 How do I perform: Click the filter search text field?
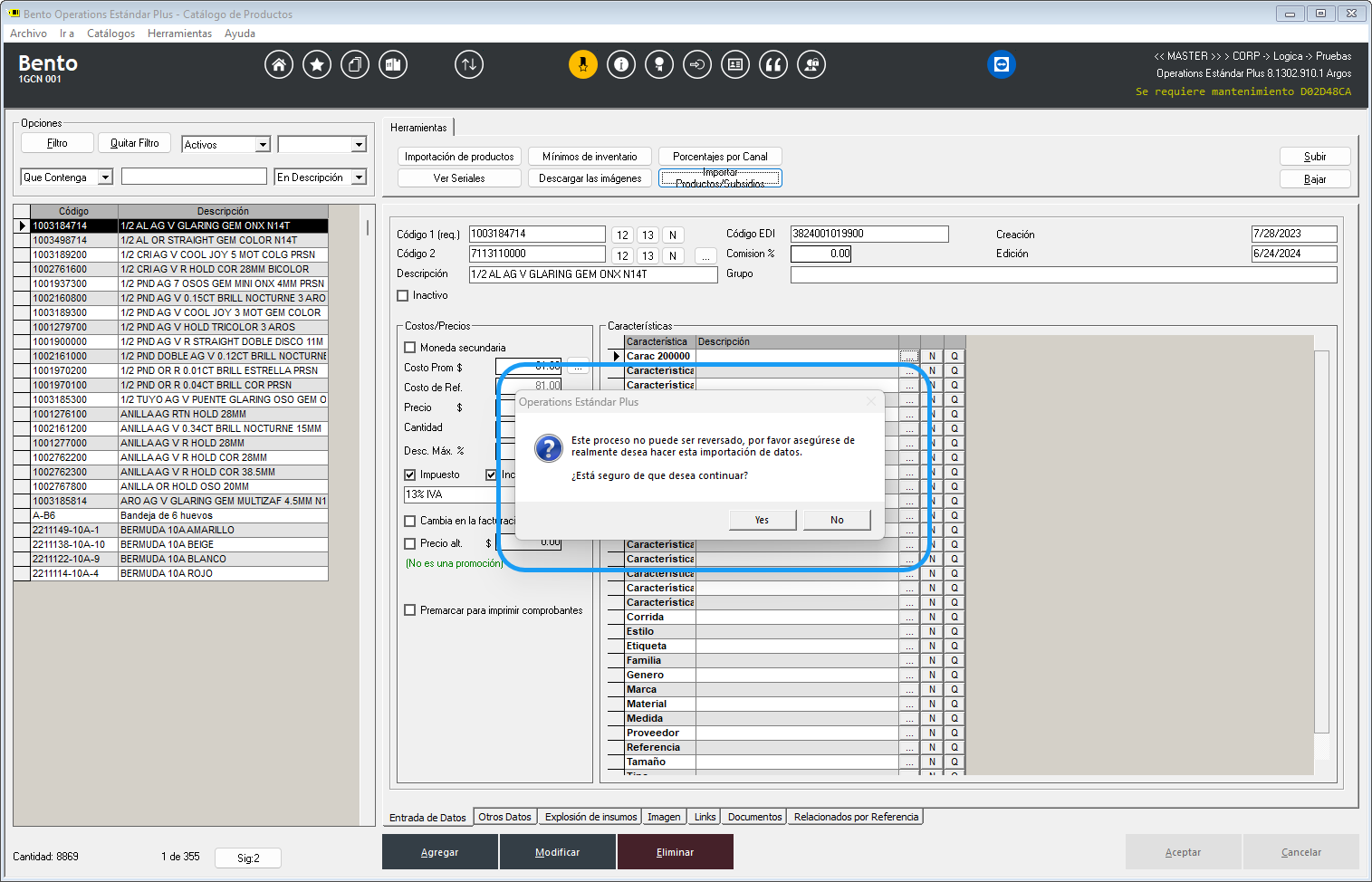194,177
